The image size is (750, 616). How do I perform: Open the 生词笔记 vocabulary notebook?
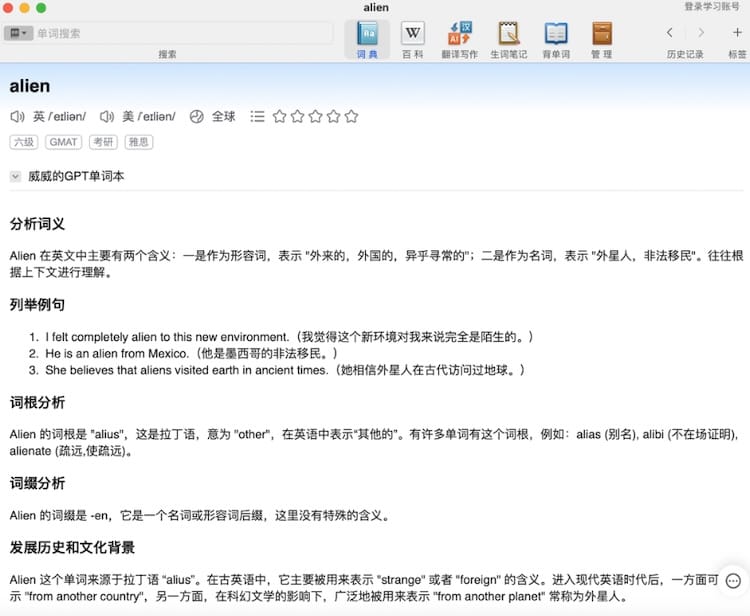pos(508,40)
